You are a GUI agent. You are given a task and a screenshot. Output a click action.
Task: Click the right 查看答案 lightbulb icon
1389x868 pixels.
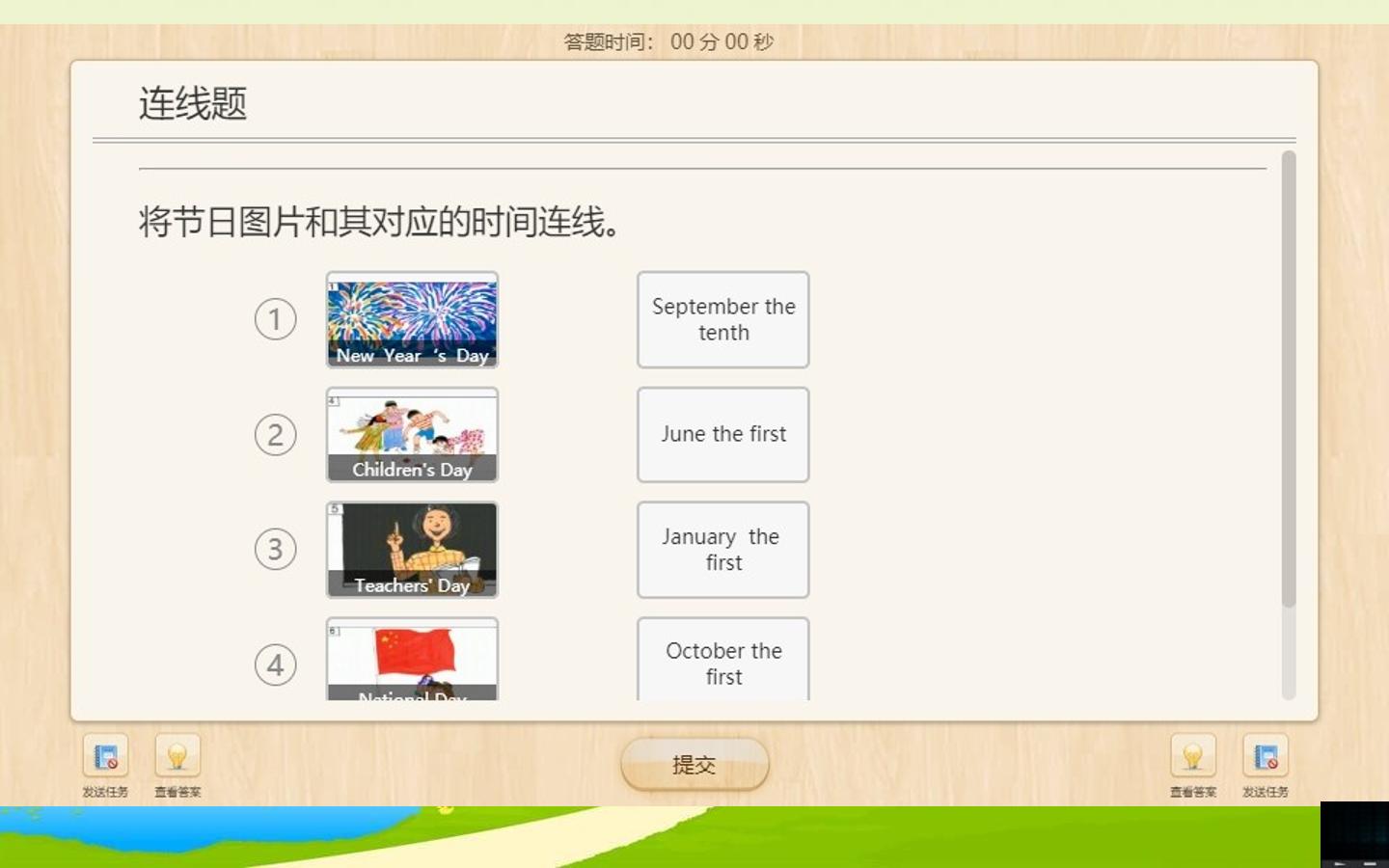click(1193, 757)
